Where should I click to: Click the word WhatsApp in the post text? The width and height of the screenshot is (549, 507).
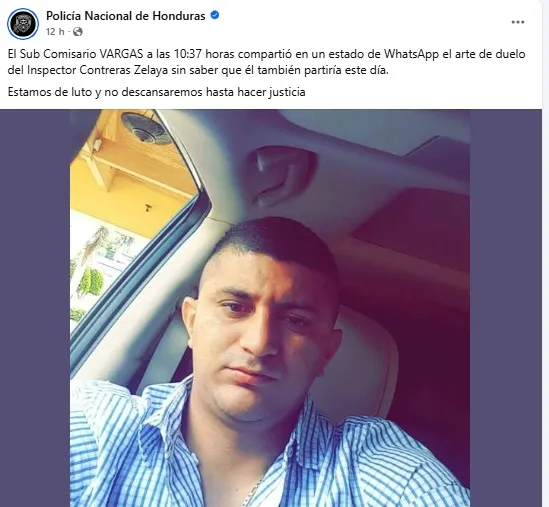[411, 54]
